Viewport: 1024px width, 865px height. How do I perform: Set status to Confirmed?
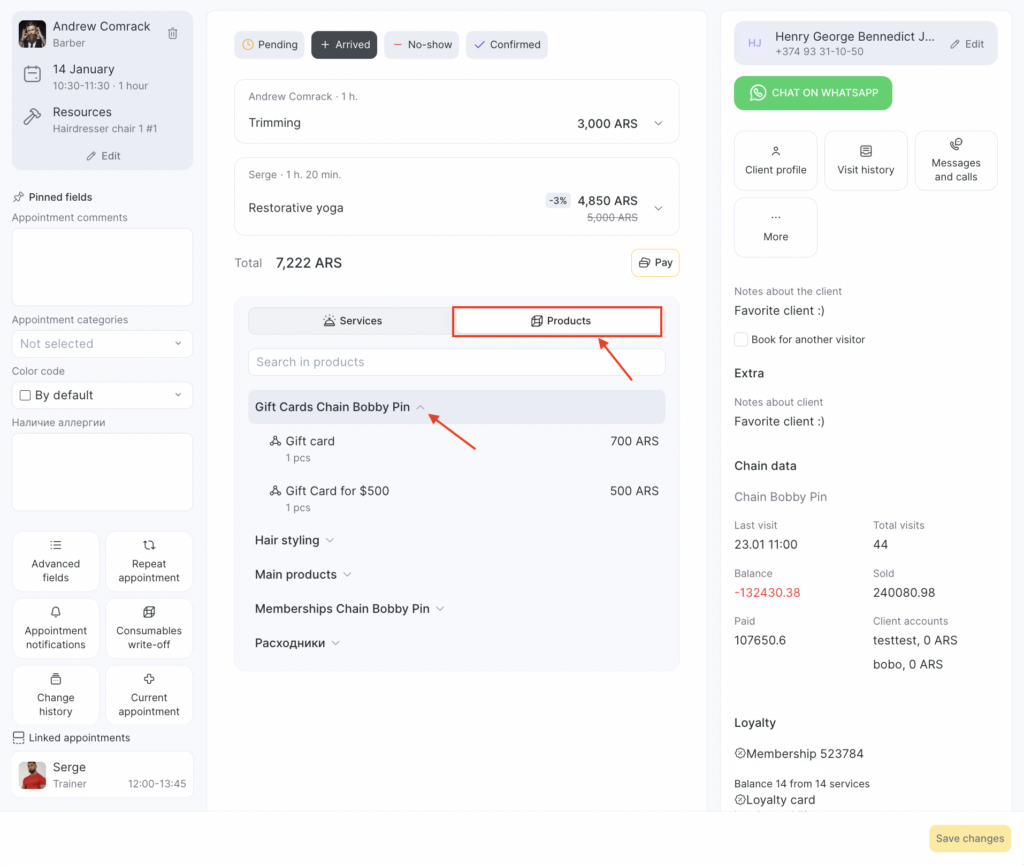(507, 45)
